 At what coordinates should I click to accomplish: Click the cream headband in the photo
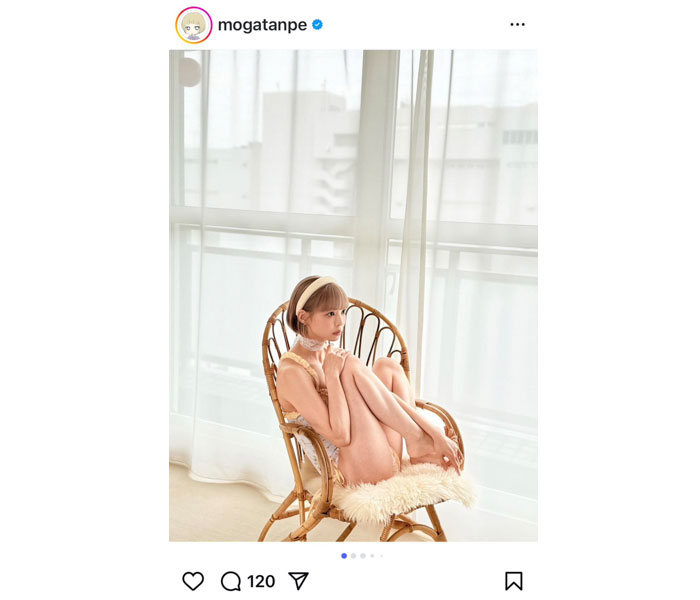click(314, 291)
